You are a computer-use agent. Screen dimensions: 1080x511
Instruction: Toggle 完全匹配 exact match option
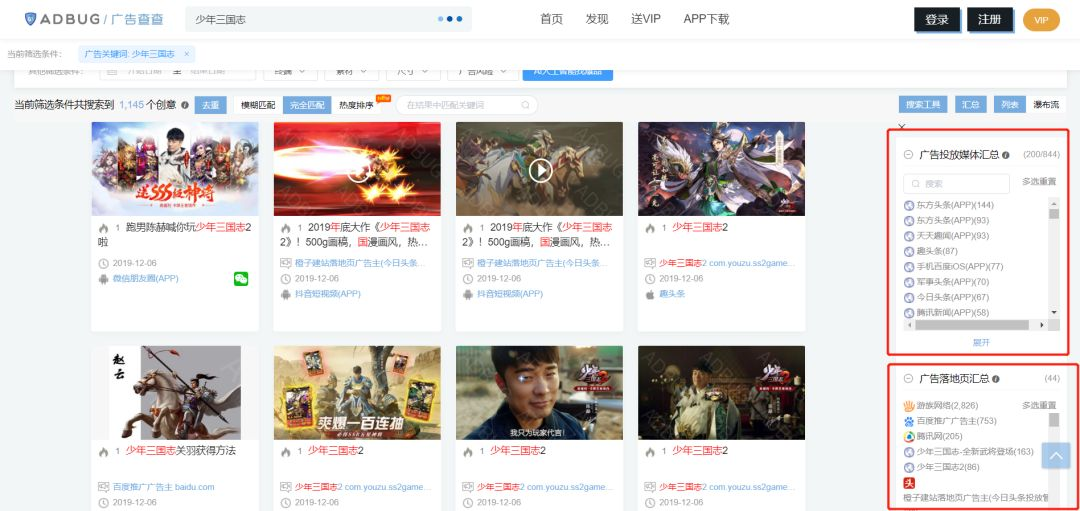307,105
